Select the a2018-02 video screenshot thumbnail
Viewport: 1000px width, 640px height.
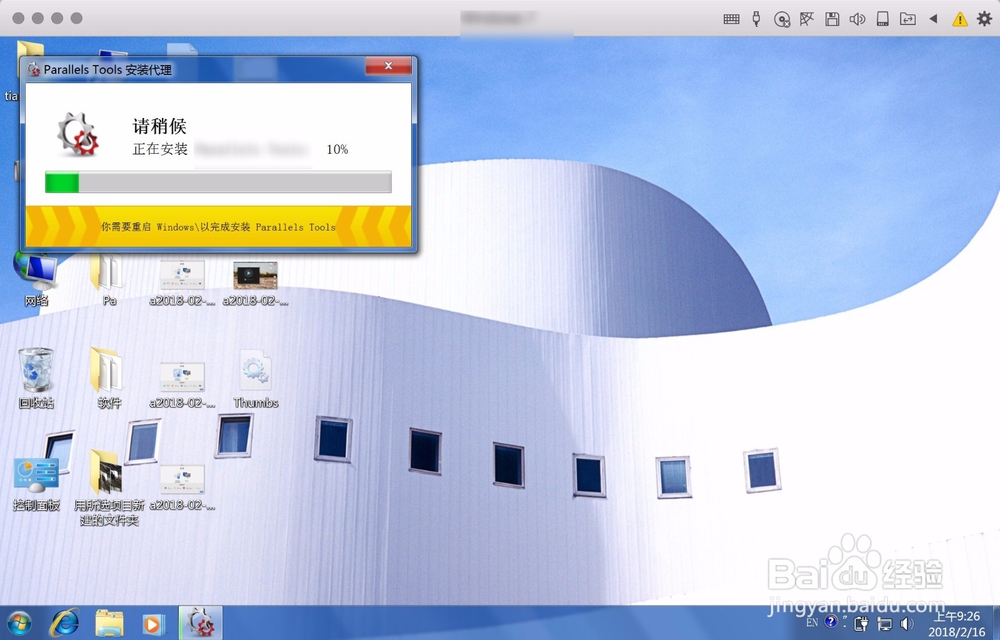[255, 284]
